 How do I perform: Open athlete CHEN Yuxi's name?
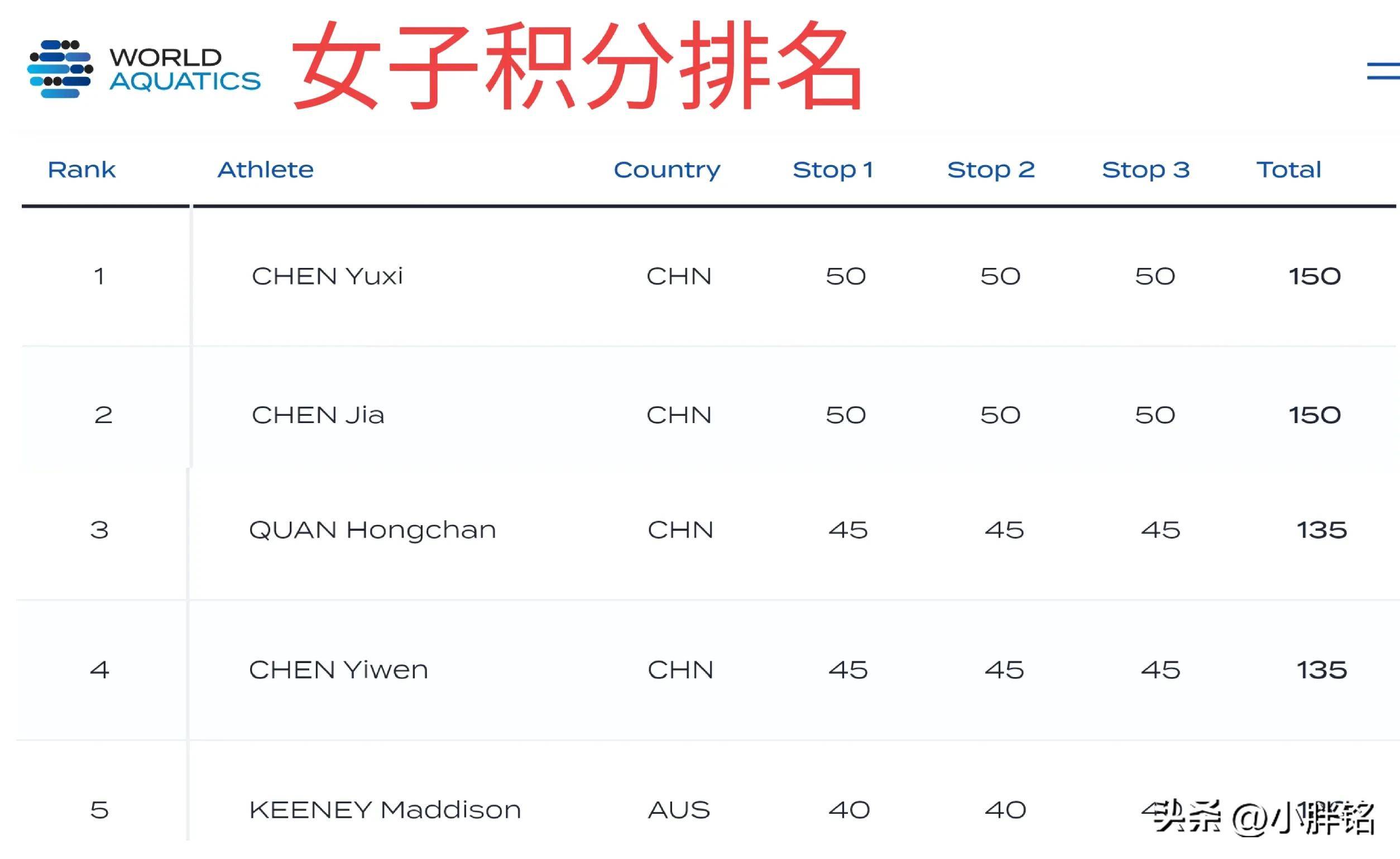click(x=327, y=276)
